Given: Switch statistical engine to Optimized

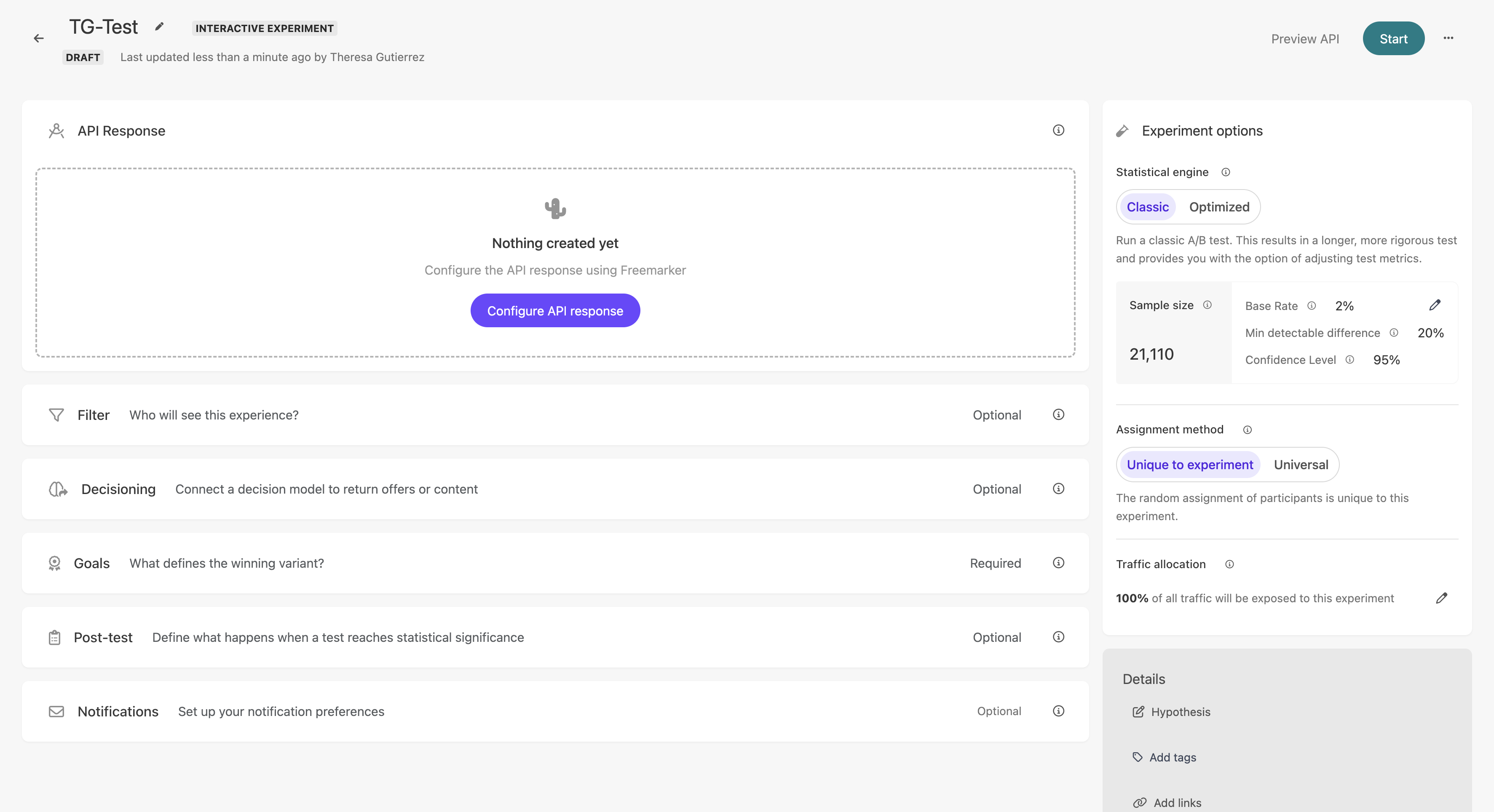Looking at the screenshot, I should 1219,207.
